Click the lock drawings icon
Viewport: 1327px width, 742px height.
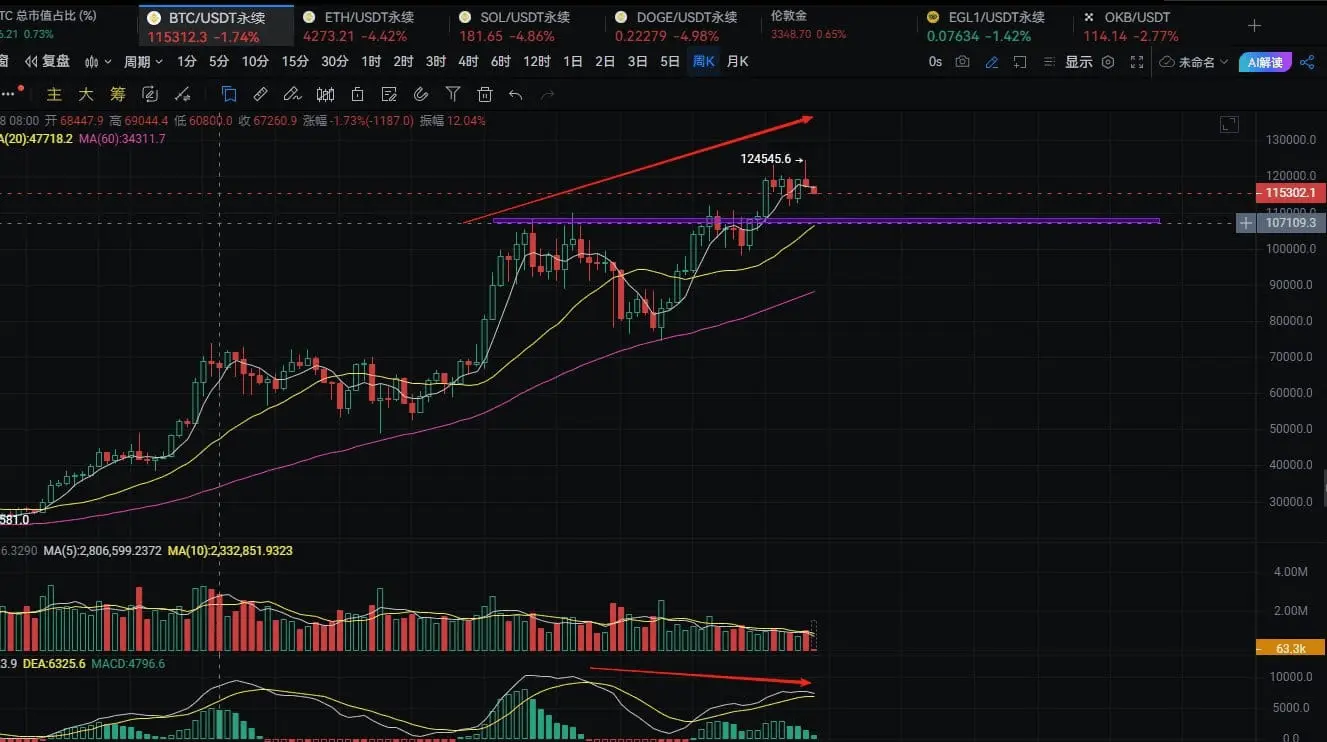coord(357,94)
